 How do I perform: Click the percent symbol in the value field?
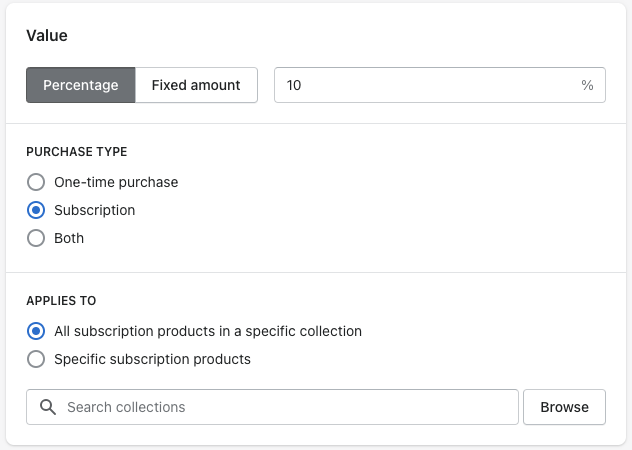point(587,85)
